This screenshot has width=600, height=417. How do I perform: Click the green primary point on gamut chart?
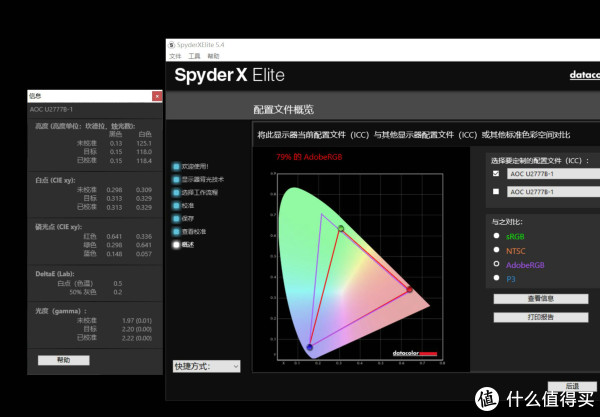(341, 228)
